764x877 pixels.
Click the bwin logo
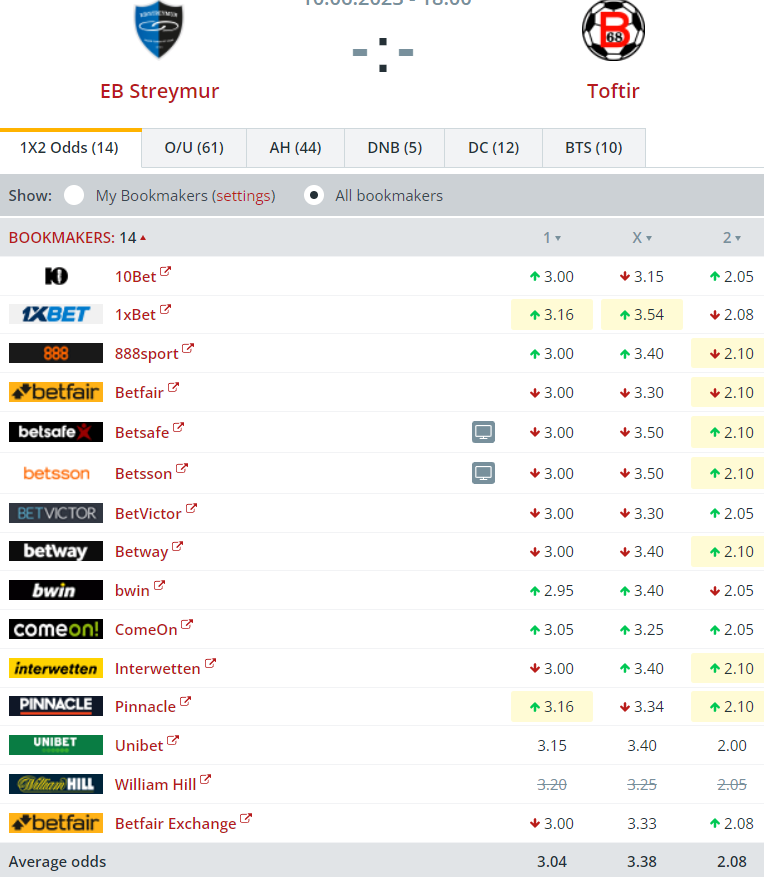[x=56, y=590]
